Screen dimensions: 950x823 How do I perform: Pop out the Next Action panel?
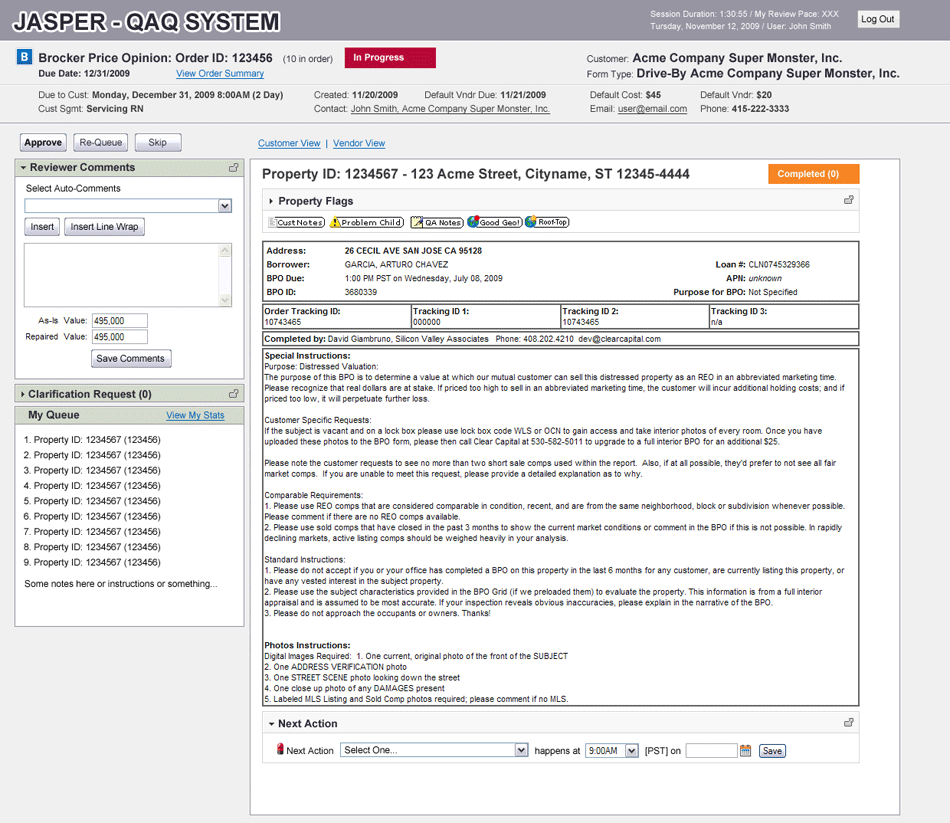[x=848, y=723]
